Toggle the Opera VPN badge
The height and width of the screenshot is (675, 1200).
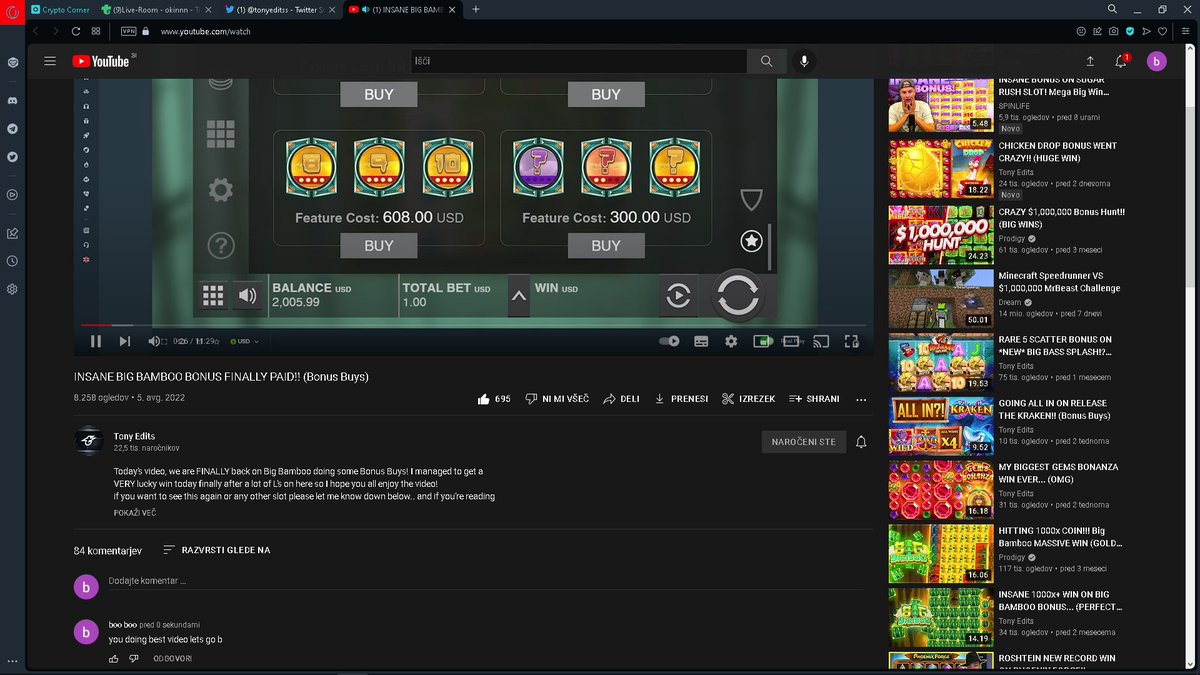click(128, 31)
